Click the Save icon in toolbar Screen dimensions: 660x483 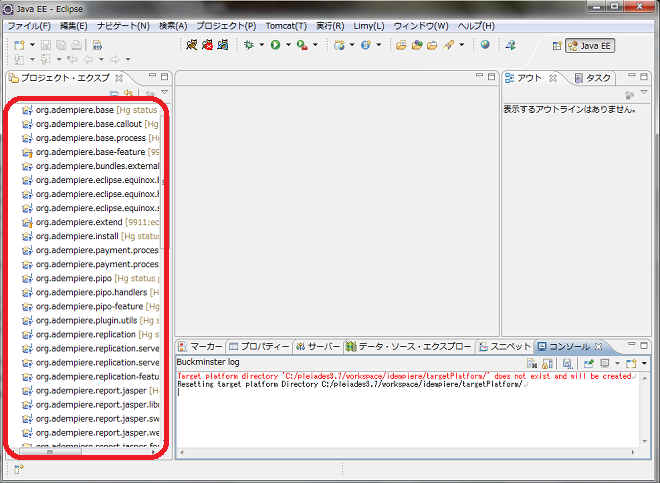46,45
